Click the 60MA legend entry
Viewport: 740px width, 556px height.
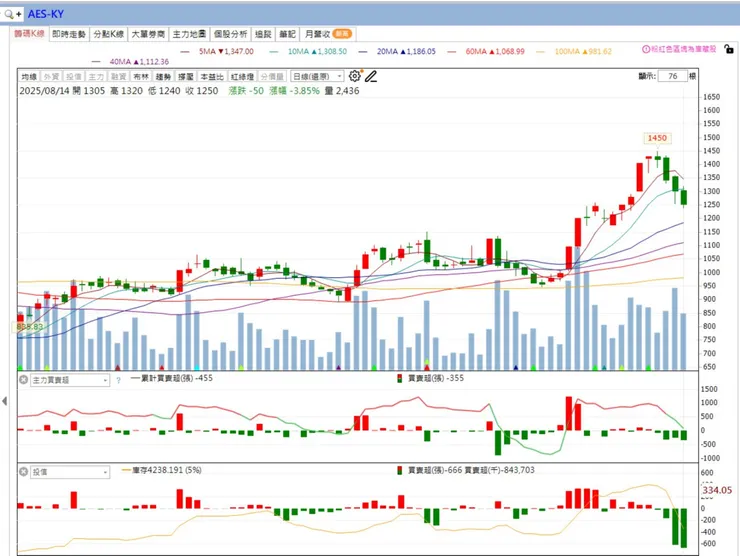pyautogui.click(x=486, y=51)
